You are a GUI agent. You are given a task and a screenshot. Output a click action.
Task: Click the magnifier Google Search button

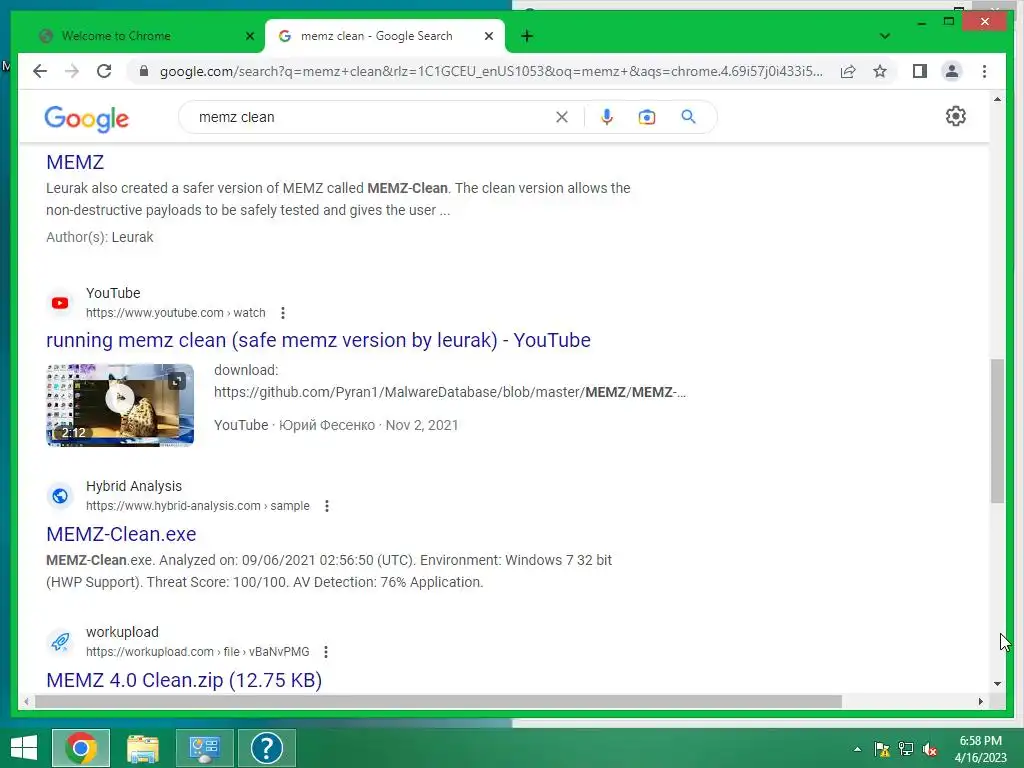[688, 117]
